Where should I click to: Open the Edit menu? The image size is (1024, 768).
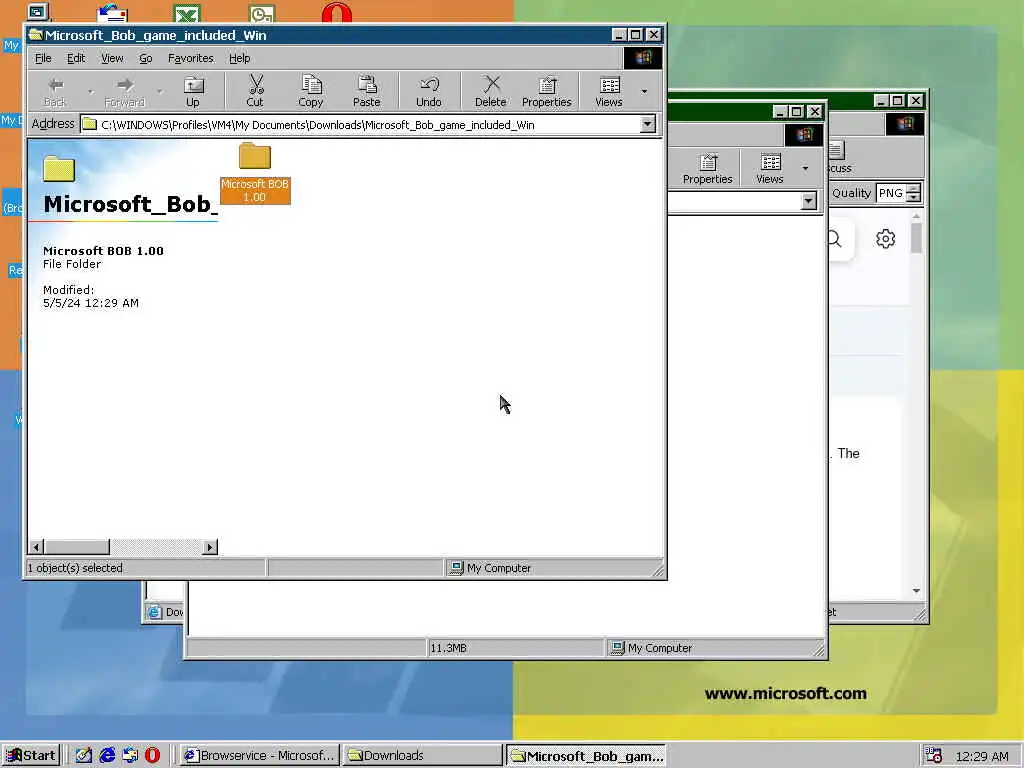click(x=76, y=58)
